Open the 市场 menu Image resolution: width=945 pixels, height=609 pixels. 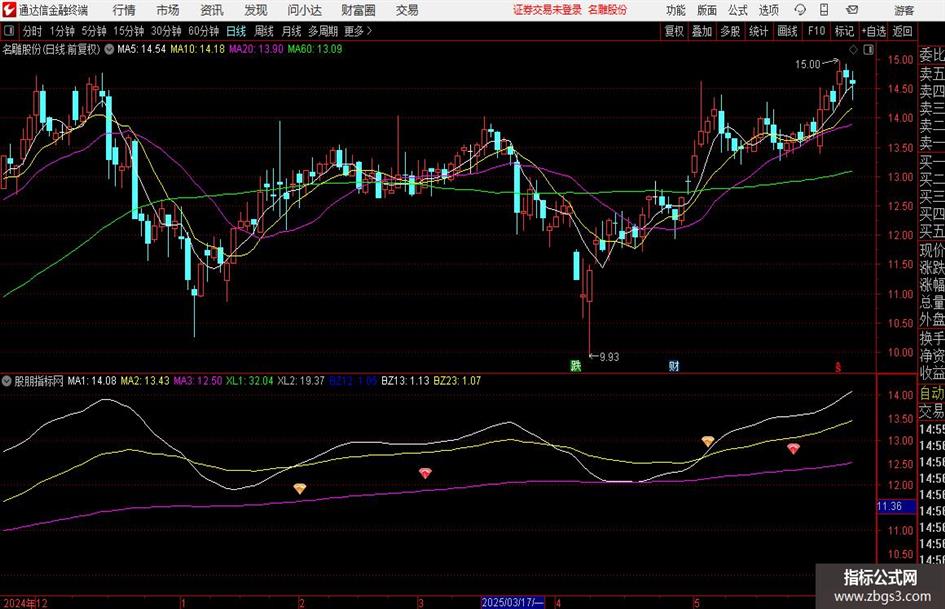click(168, 10)
